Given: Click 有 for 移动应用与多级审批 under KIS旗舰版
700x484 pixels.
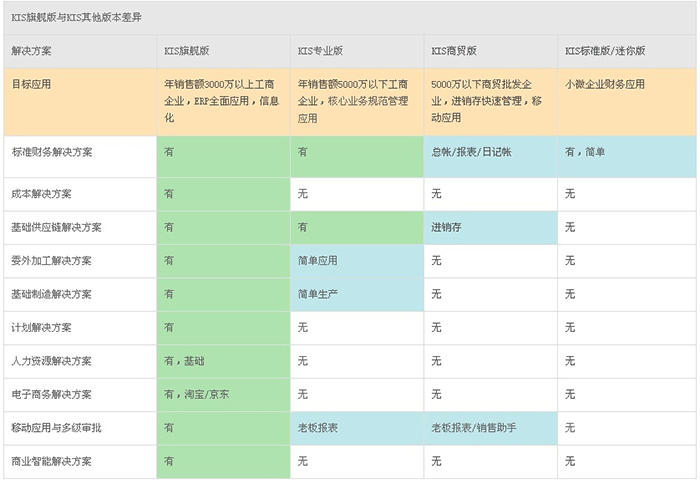Looking at the screenshot, I should pyautogui.click(x=169, y=428).
